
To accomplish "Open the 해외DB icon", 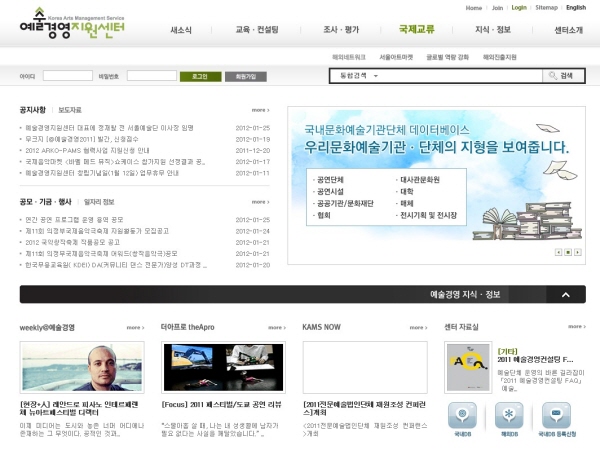I will click(509, 419).
